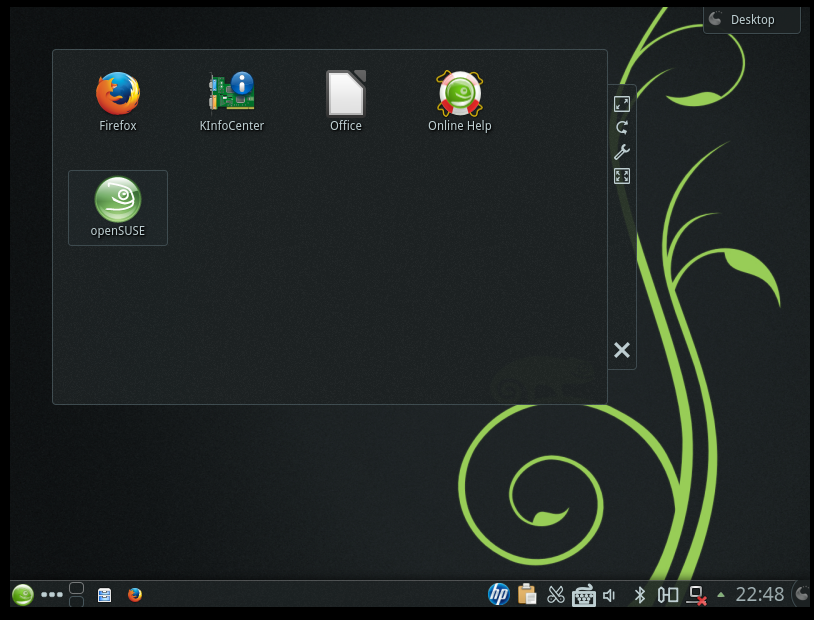The width and height of the screenshot is (814, 620).
Task: Show activities via the three-dots icon
Action: 52,595
